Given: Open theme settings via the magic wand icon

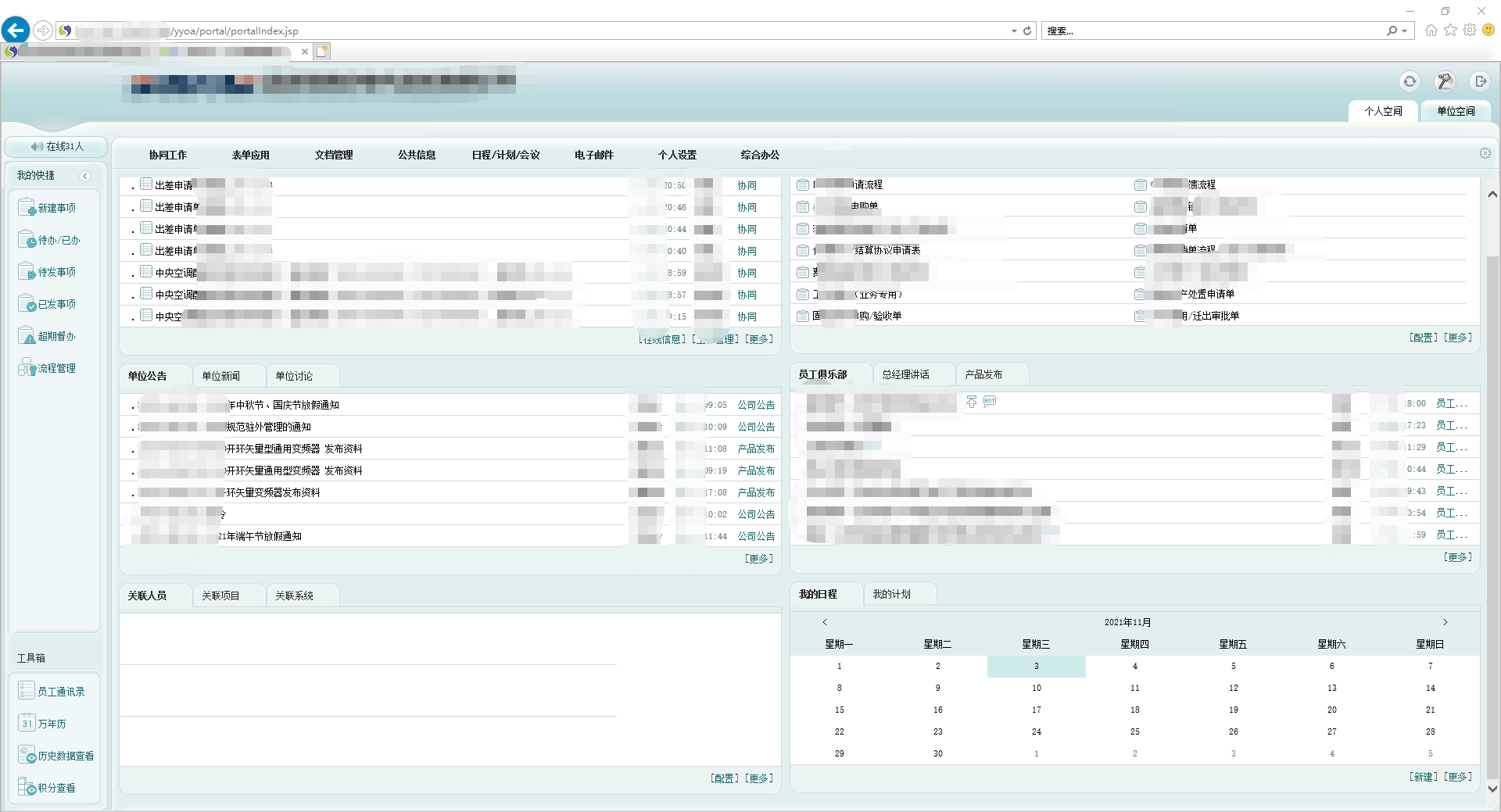Looking at the screenshot, I should [x=1445, y=81].
